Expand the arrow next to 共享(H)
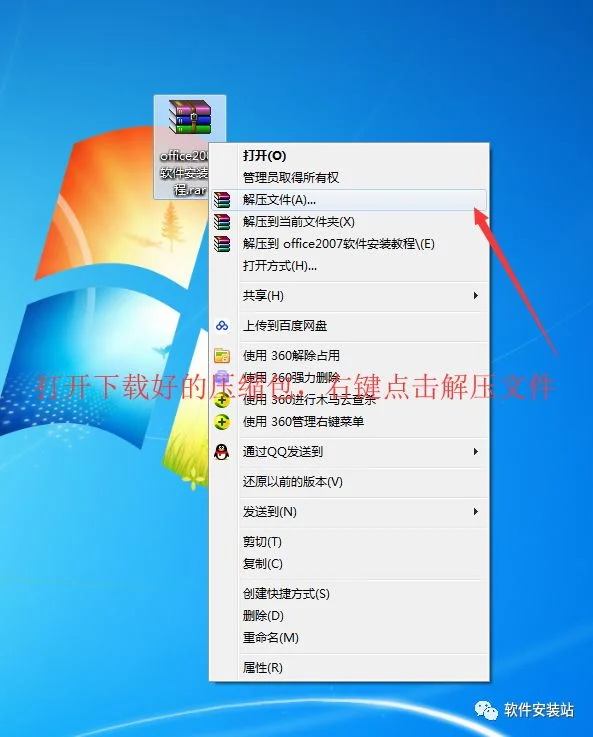The image size is (593, 737). tap(476, 296)
